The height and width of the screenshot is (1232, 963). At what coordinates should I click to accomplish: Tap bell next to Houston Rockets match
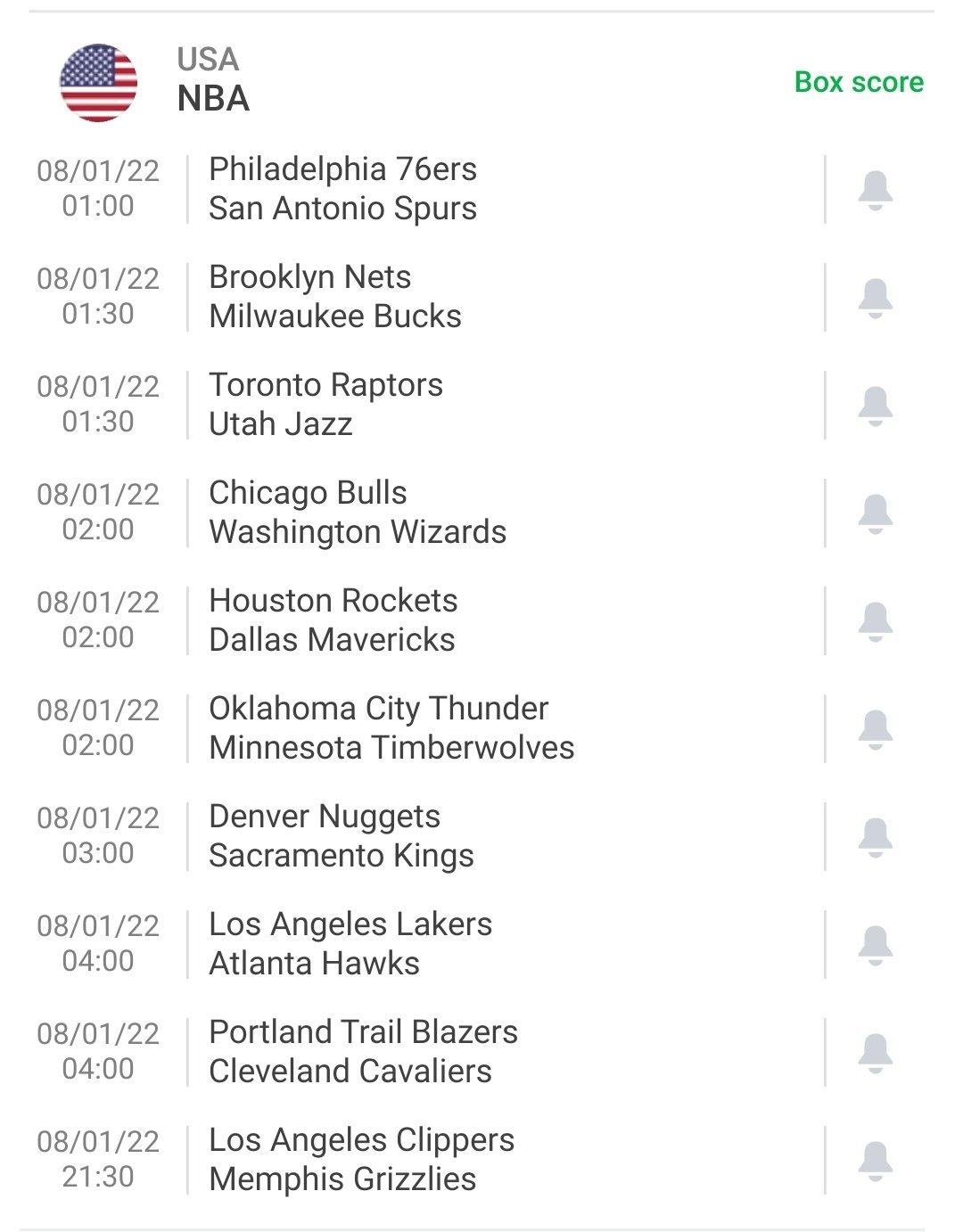click(x=876, y=621)
